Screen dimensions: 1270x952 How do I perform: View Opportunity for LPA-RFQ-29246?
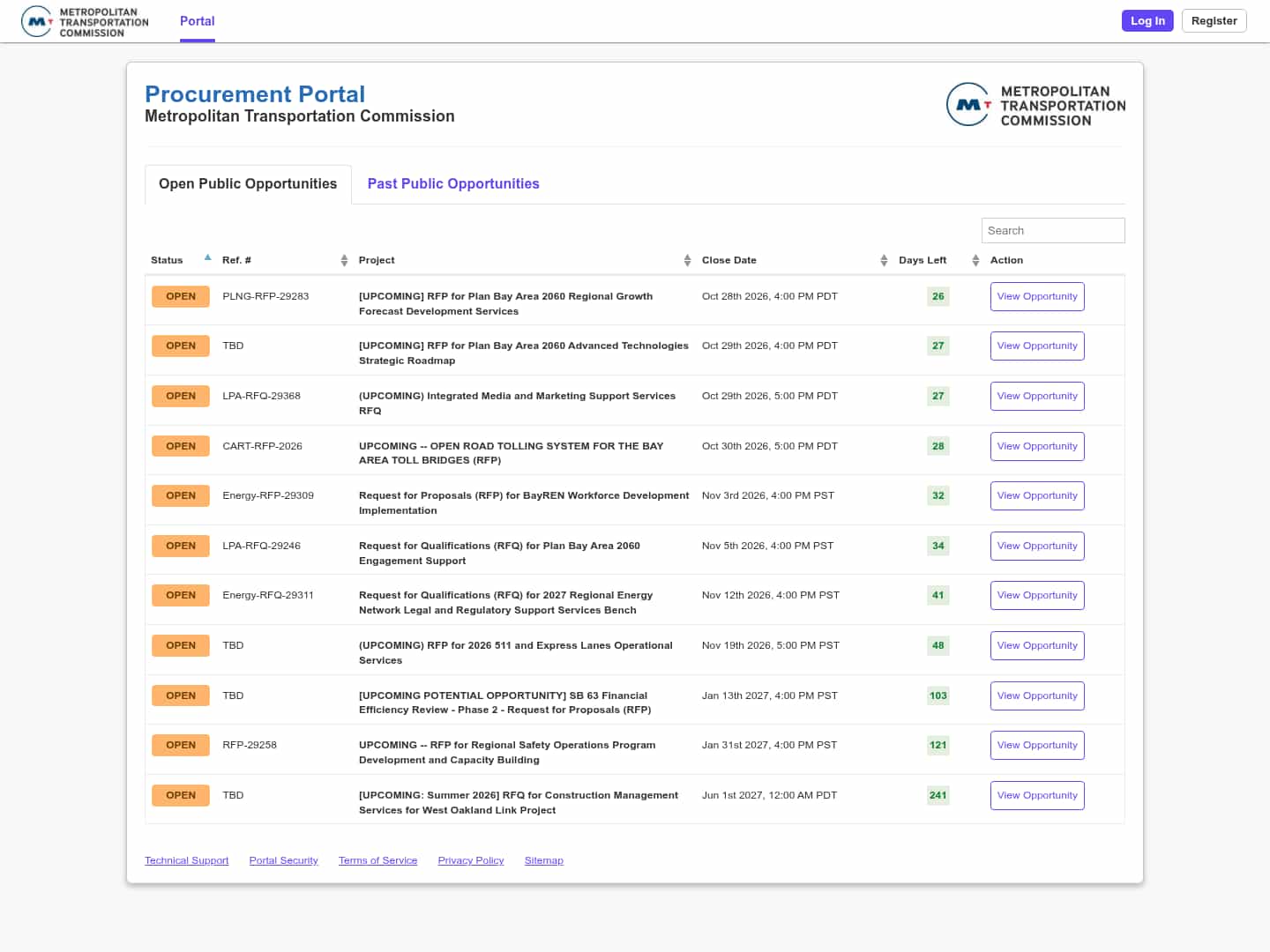[x=1037, y=546]
